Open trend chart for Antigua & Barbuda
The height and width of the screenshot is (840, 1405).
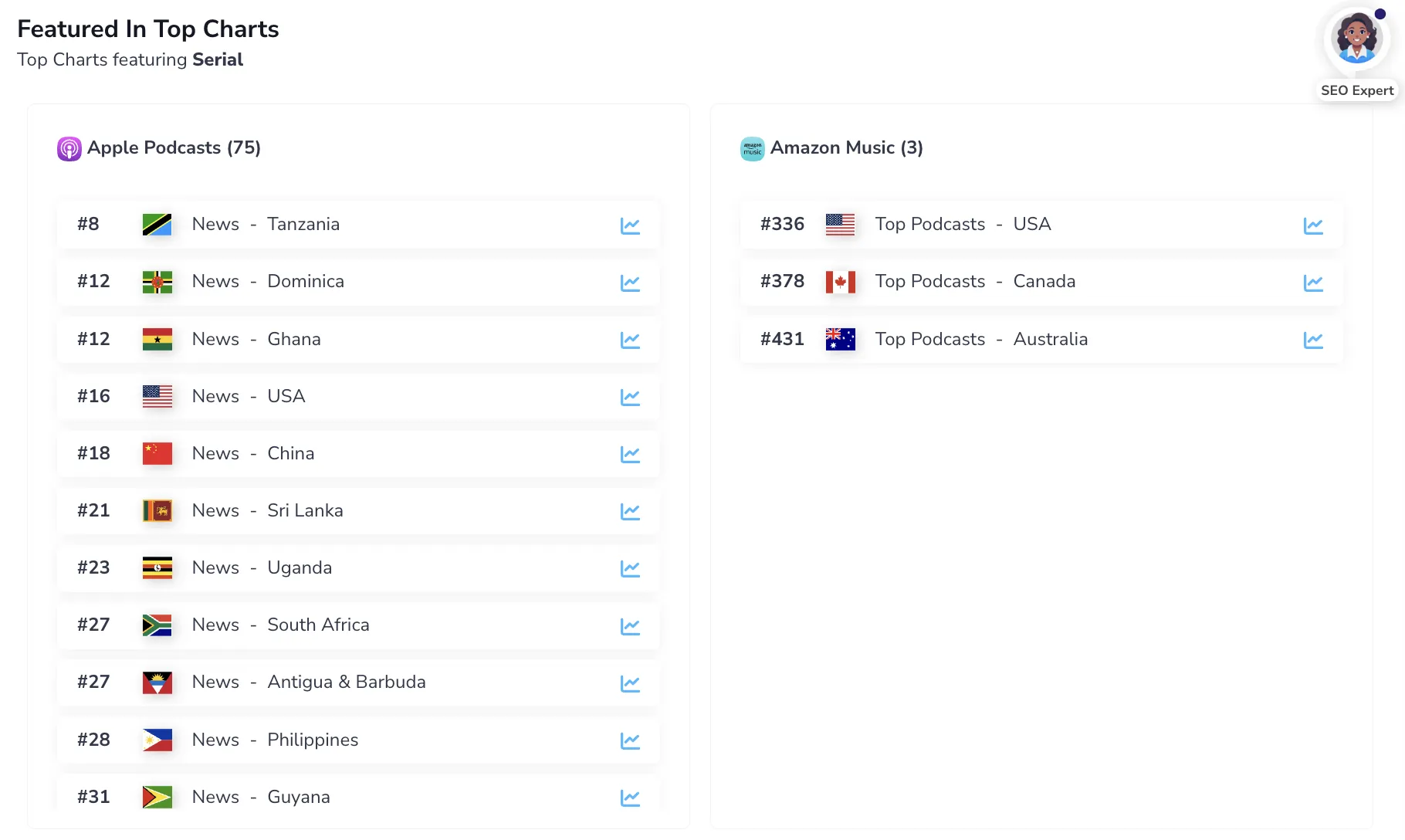(x=630, y=683)
